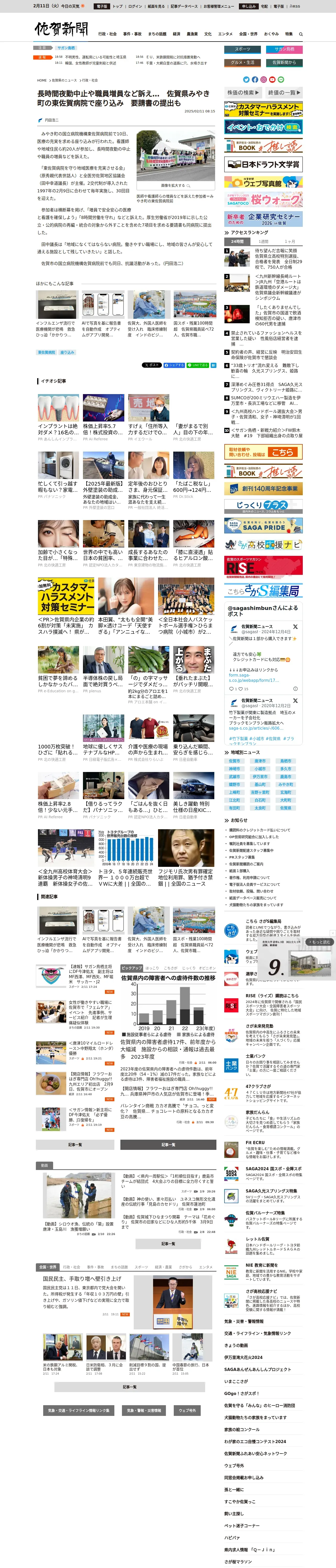Open the ウェブ写真館 banner
The image size is (336, 1568).
[x=264, y=182]
